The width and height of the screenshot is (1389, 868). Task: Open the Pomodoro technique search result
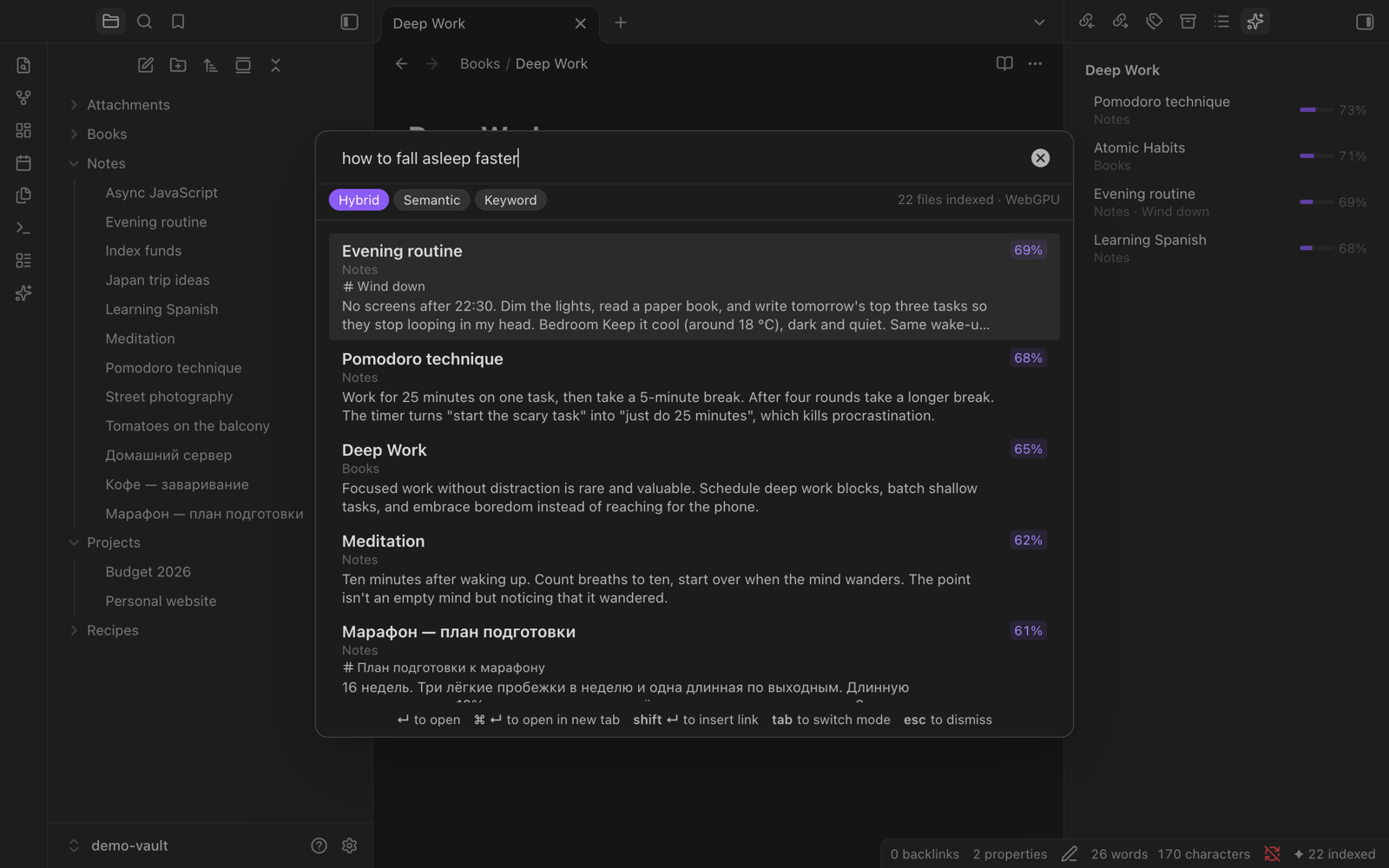point(694,386)
